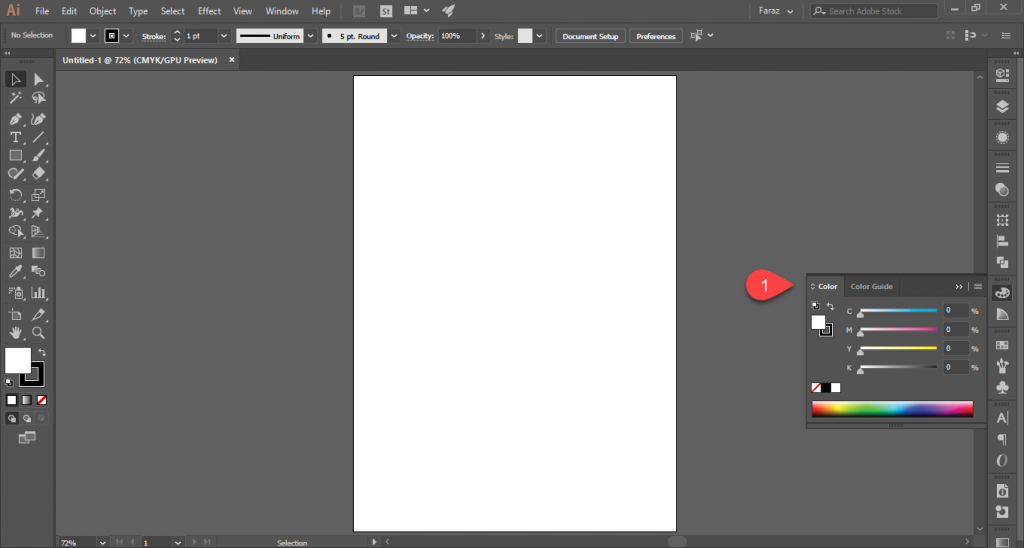
Task: Select the Curvature tool
Action: [39, 120]
